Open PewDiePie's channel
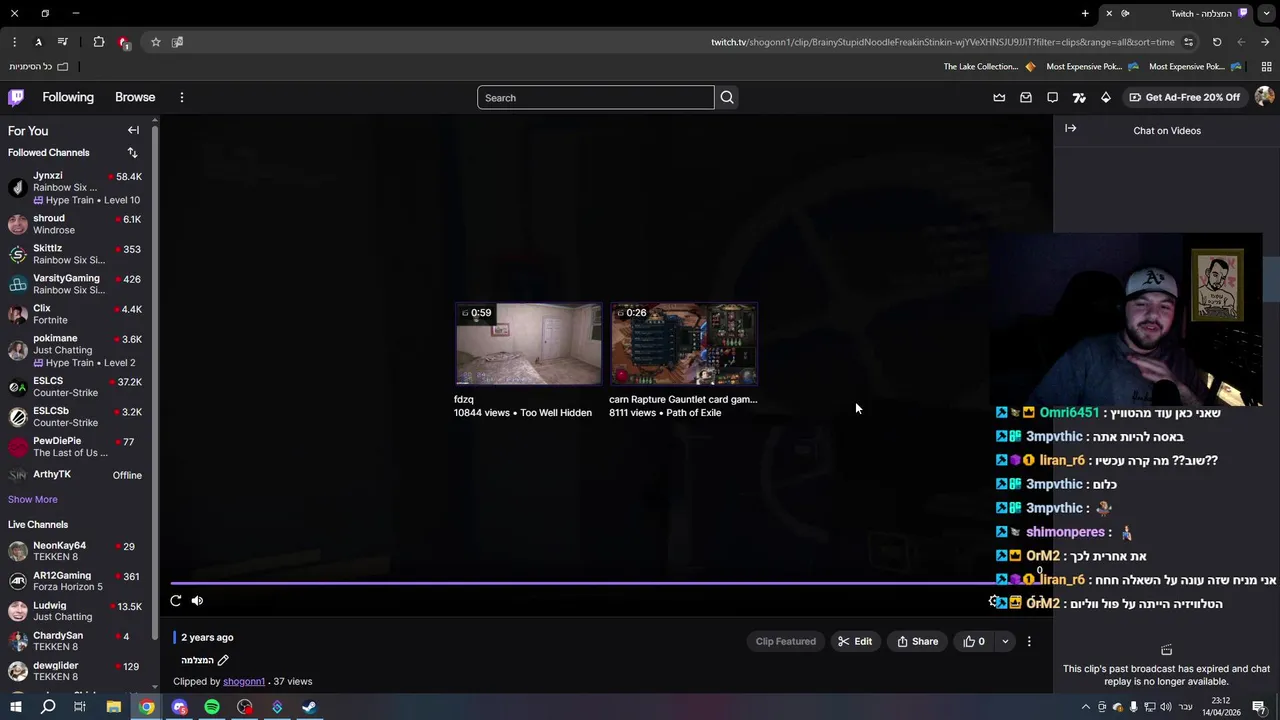This screenshot has height=720, width=1280. tap(75, 447)
